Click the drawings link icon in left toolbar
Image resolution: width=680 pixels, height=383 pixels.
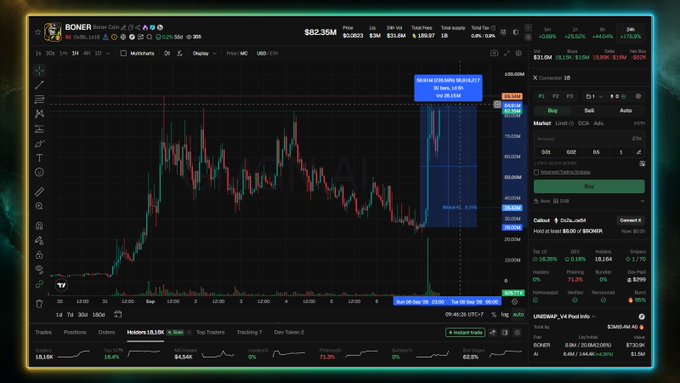pos(39,284)
